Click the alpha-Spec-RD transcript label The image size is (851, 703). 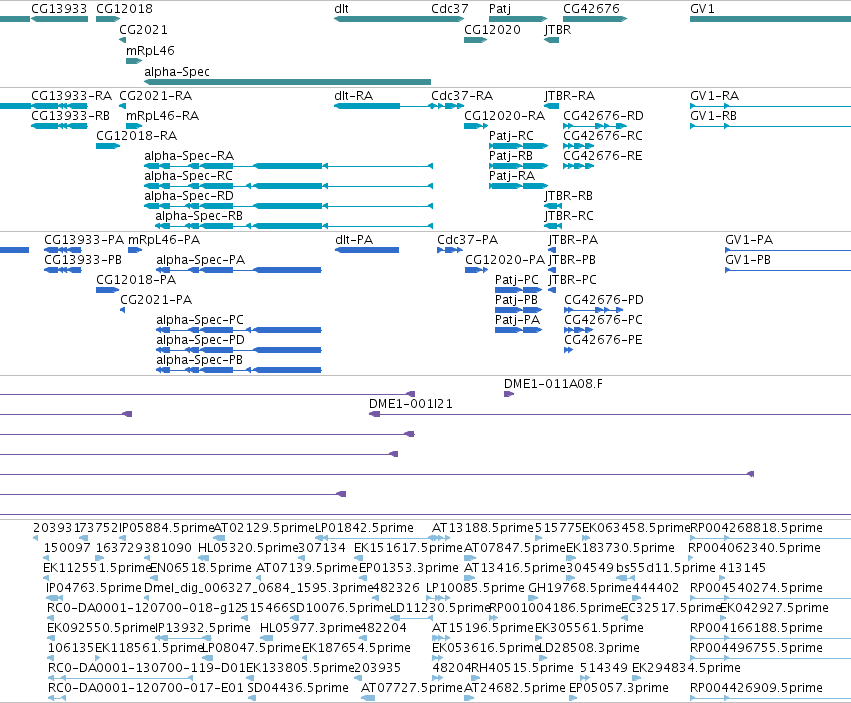[x=189, y=196]
